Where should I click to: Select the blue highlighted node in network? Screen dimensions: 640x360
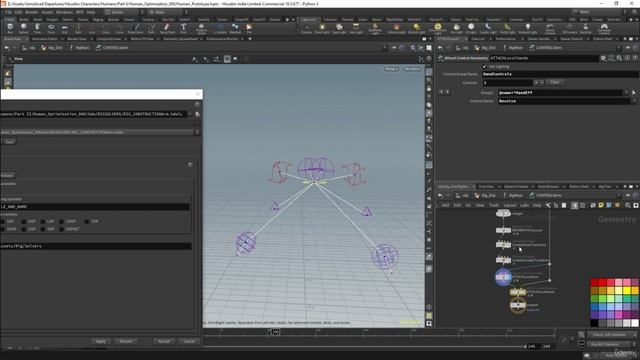pos(503,277)
